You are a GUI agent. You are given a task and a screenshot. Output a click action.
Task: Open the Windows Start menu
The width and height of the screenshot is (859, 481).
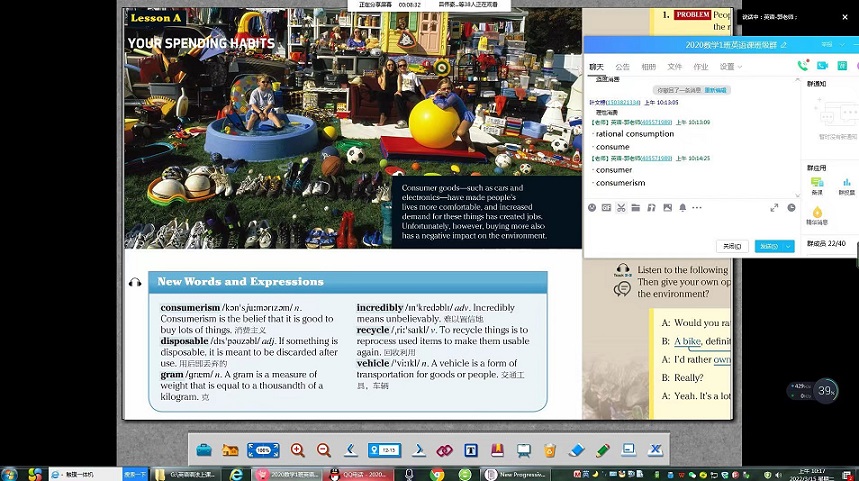[10, 474]
